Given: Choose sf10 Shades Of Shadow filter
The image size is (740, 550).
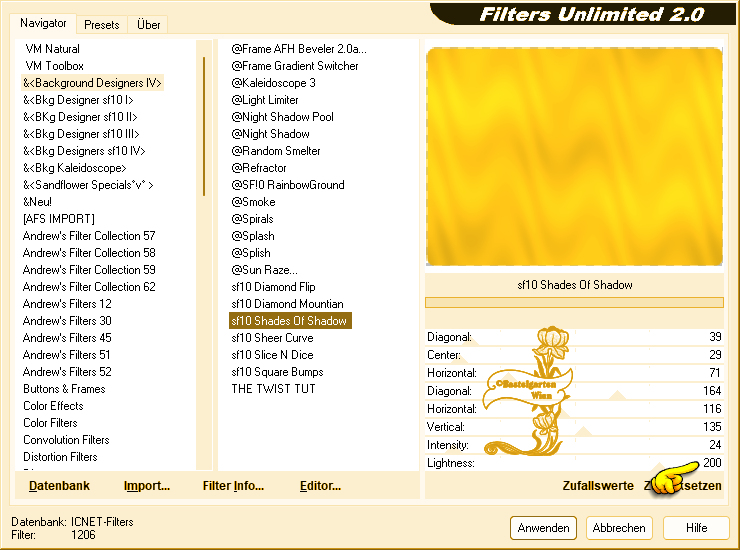Looking at the screenshot, I should tap(290, 321).
